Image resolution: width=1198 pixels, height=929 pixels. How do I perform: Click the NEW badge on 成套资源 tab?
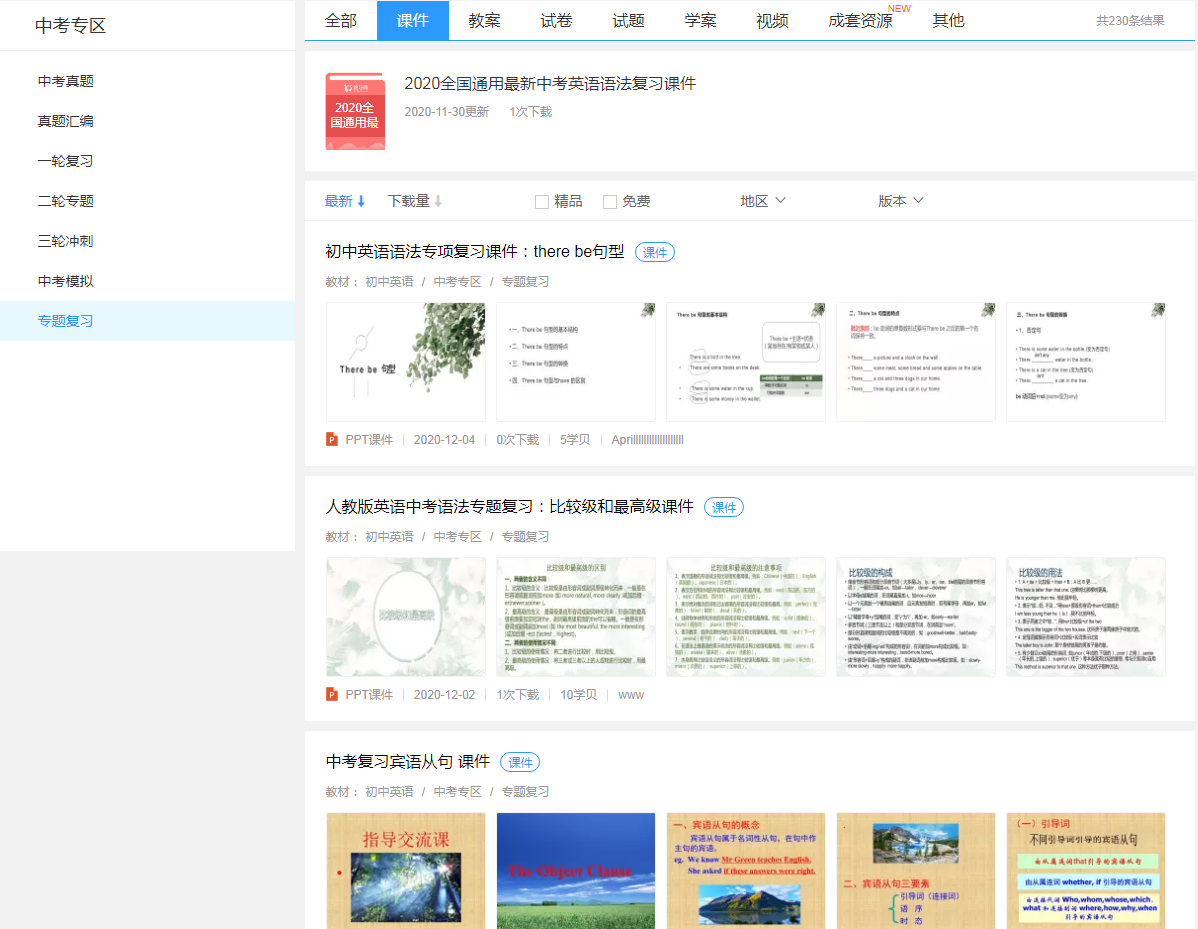(x=899, y=8)
